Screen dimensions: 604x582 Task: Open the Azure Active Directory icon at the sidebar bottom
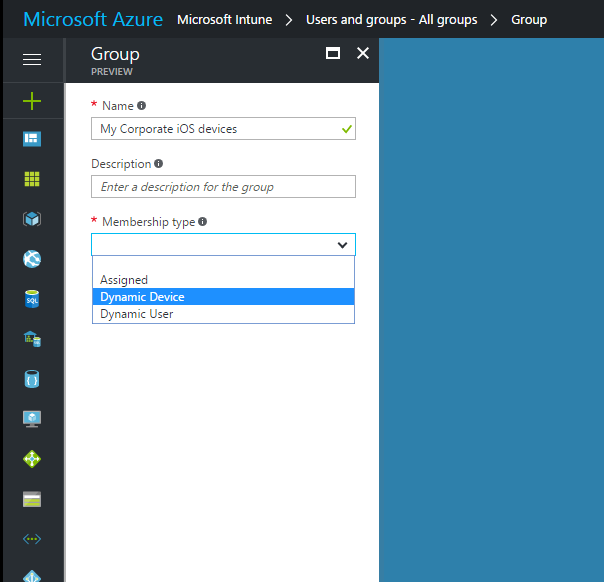click(32, 576)
